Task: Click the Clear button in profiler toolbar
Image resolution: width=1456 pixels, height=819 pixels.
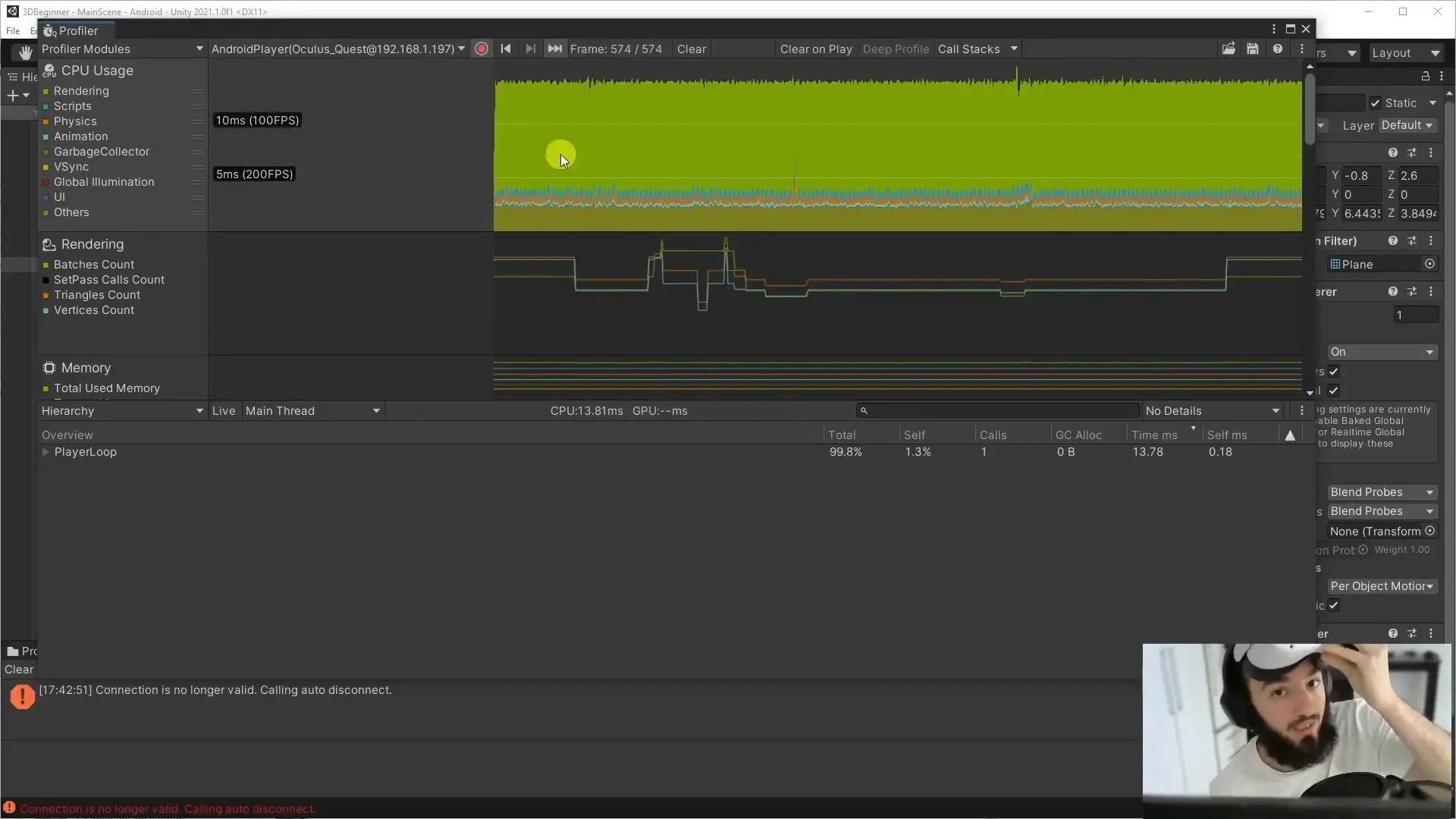Action: coord(691,49)
